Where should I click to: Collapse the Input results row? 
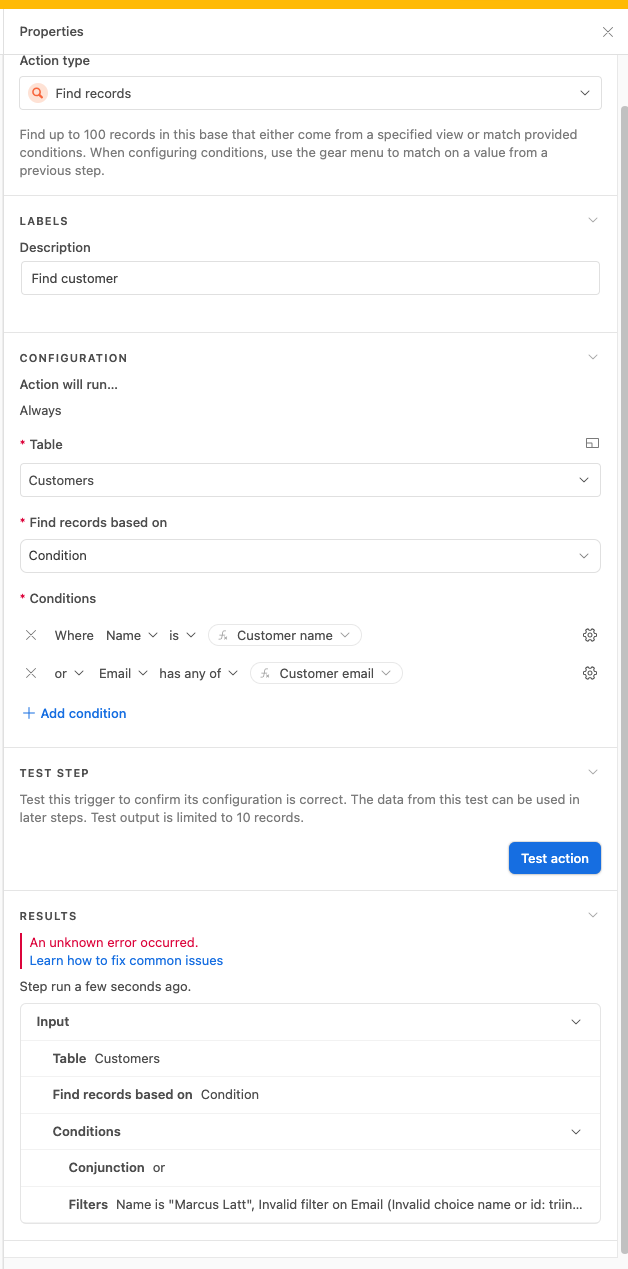[x=576, y=1022]
